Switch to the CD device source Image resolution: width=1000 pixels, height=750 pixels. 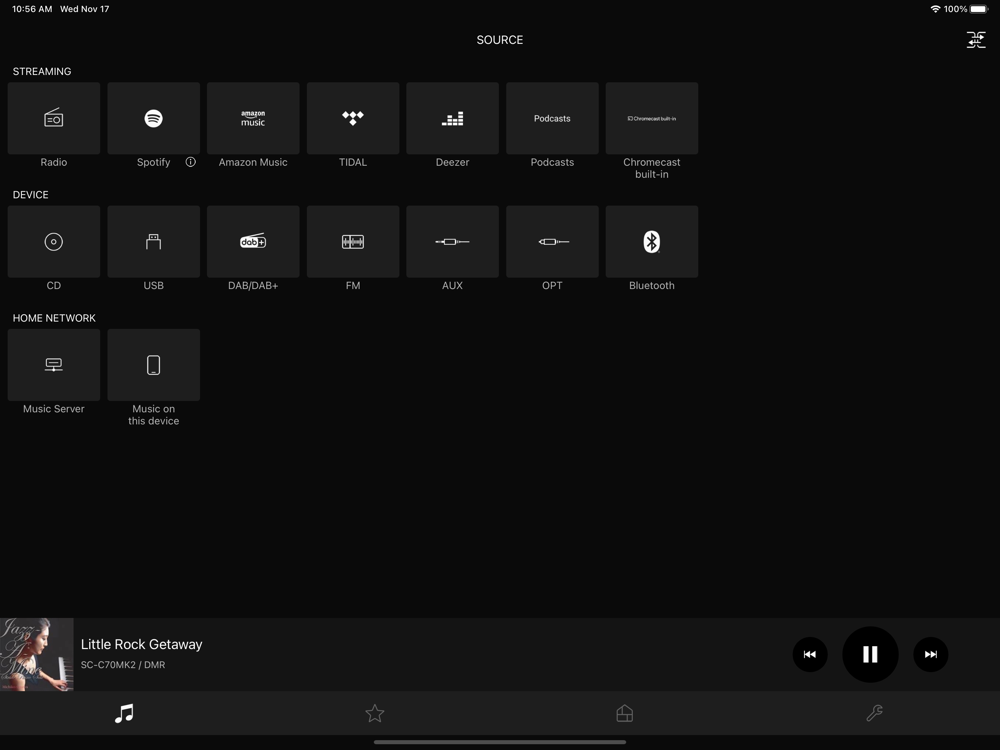click(54, 242)
